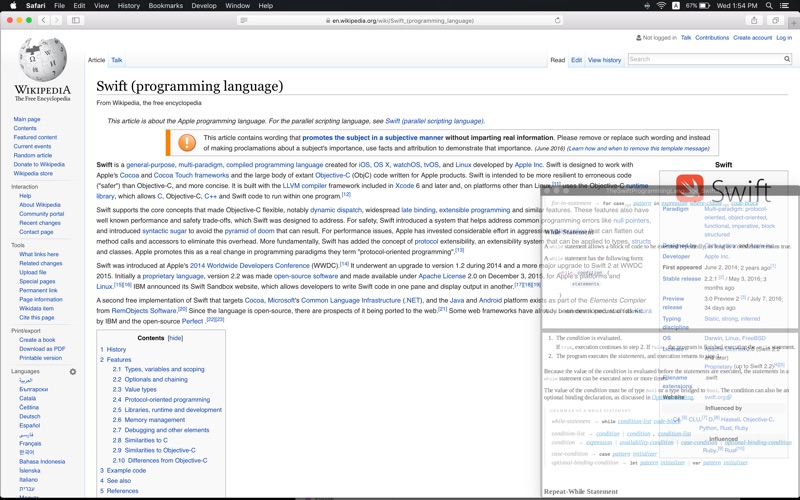
Task: Click the battery status icon
Action: 704,6
